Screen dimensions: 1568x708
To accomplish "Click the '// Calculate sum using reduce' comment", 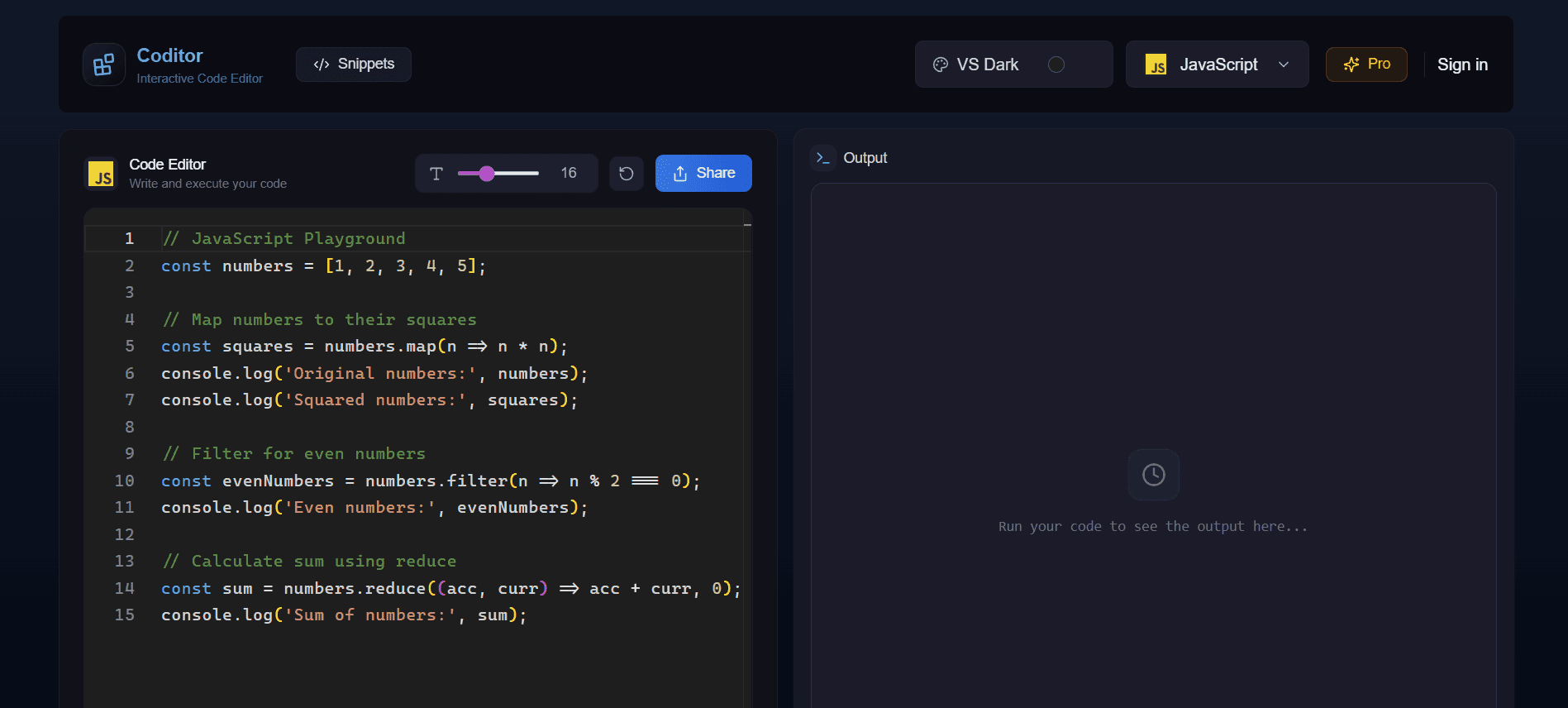I will (x=309, y=562).
